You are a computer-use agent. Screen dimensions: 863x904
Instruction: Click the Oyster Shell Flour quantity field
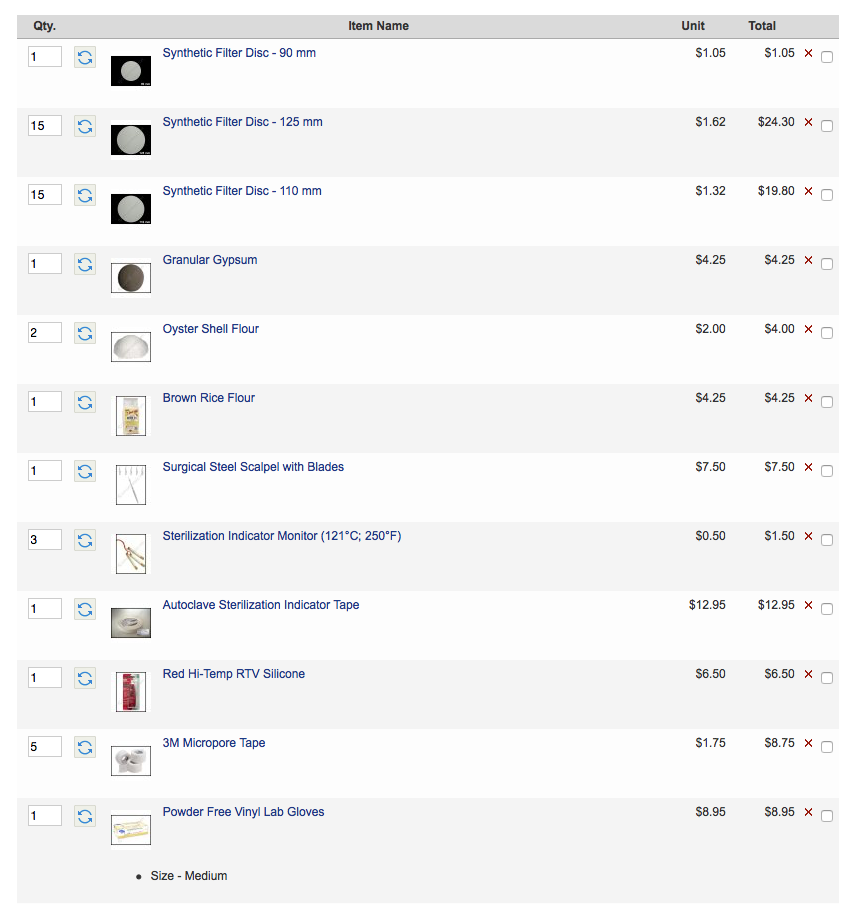point(45,333)
